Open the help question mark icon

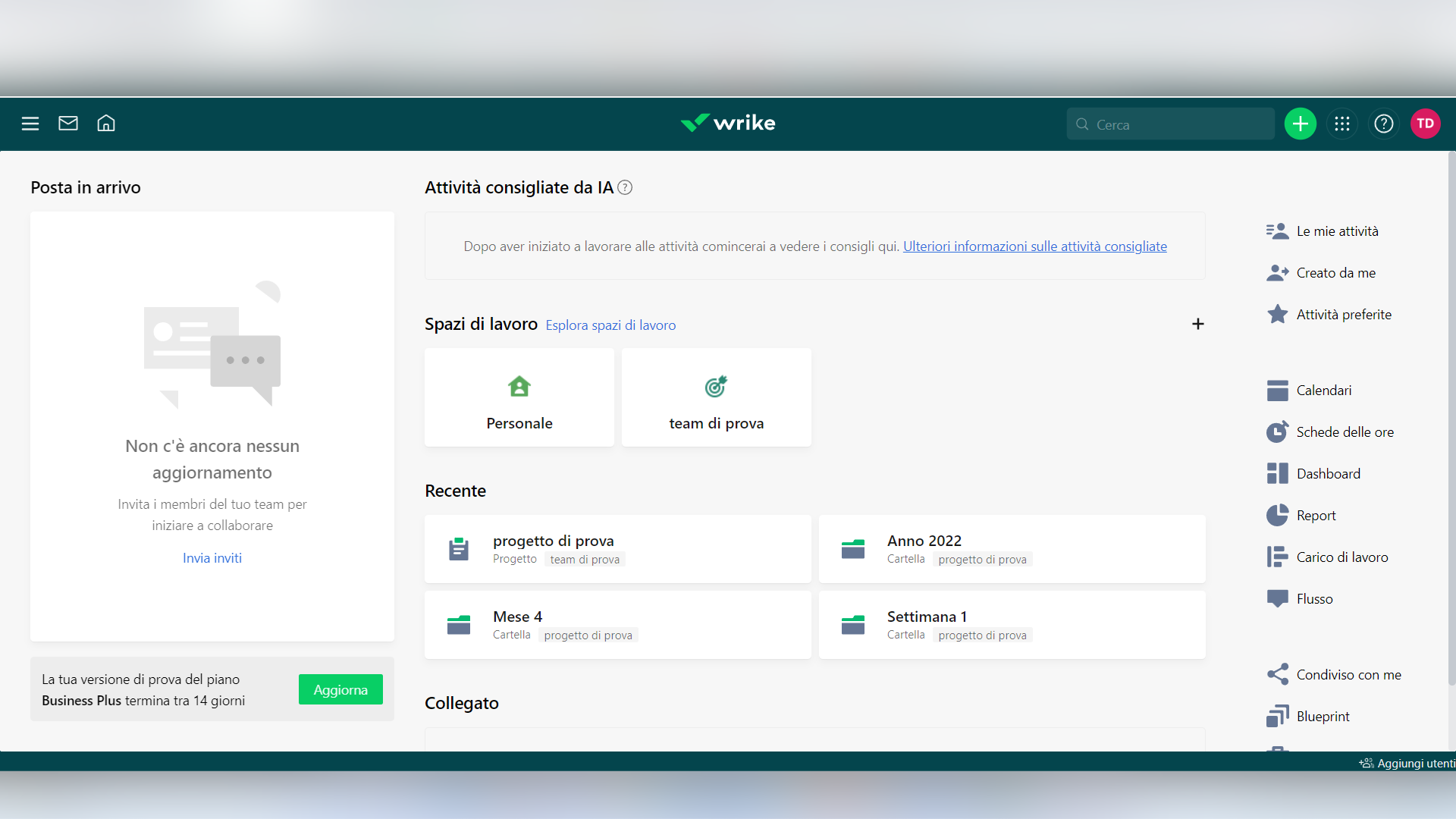click(1383, 124)
